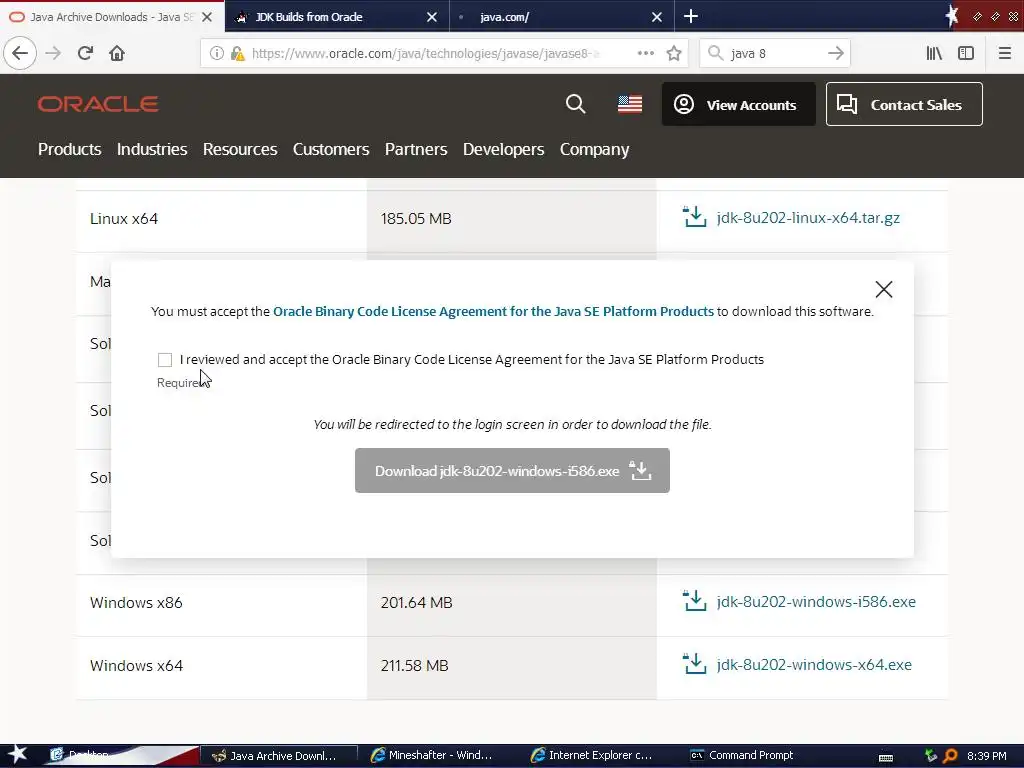Open page actions three-dot menu
Viewport: 1024px width, 768px height.
(646, 53)
